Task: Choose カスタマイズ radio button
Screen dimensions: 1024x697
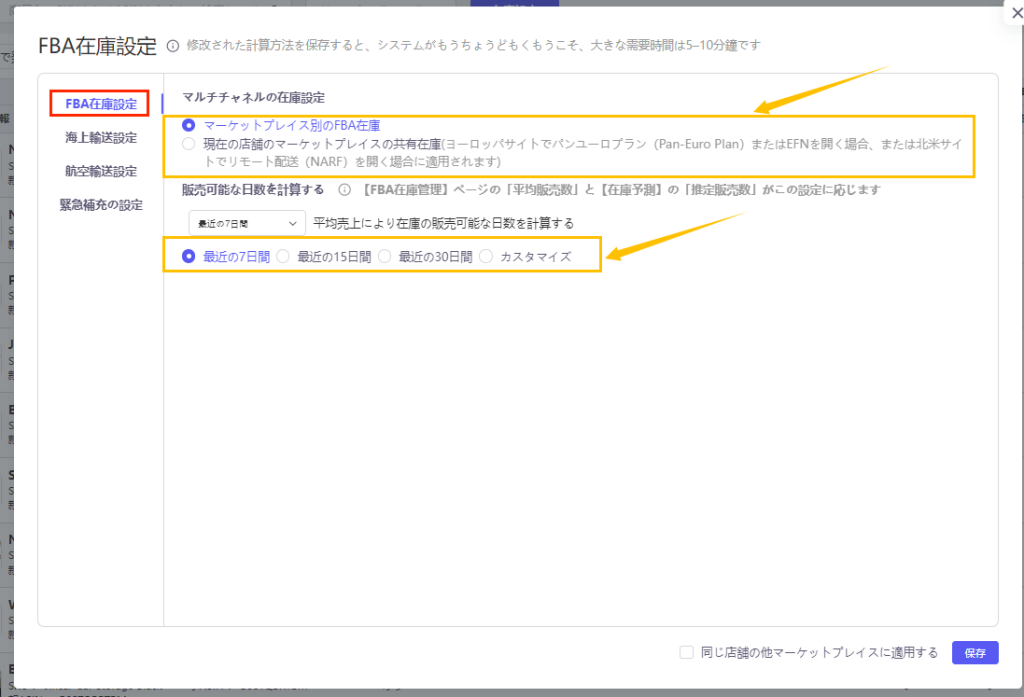Action: 486,256
